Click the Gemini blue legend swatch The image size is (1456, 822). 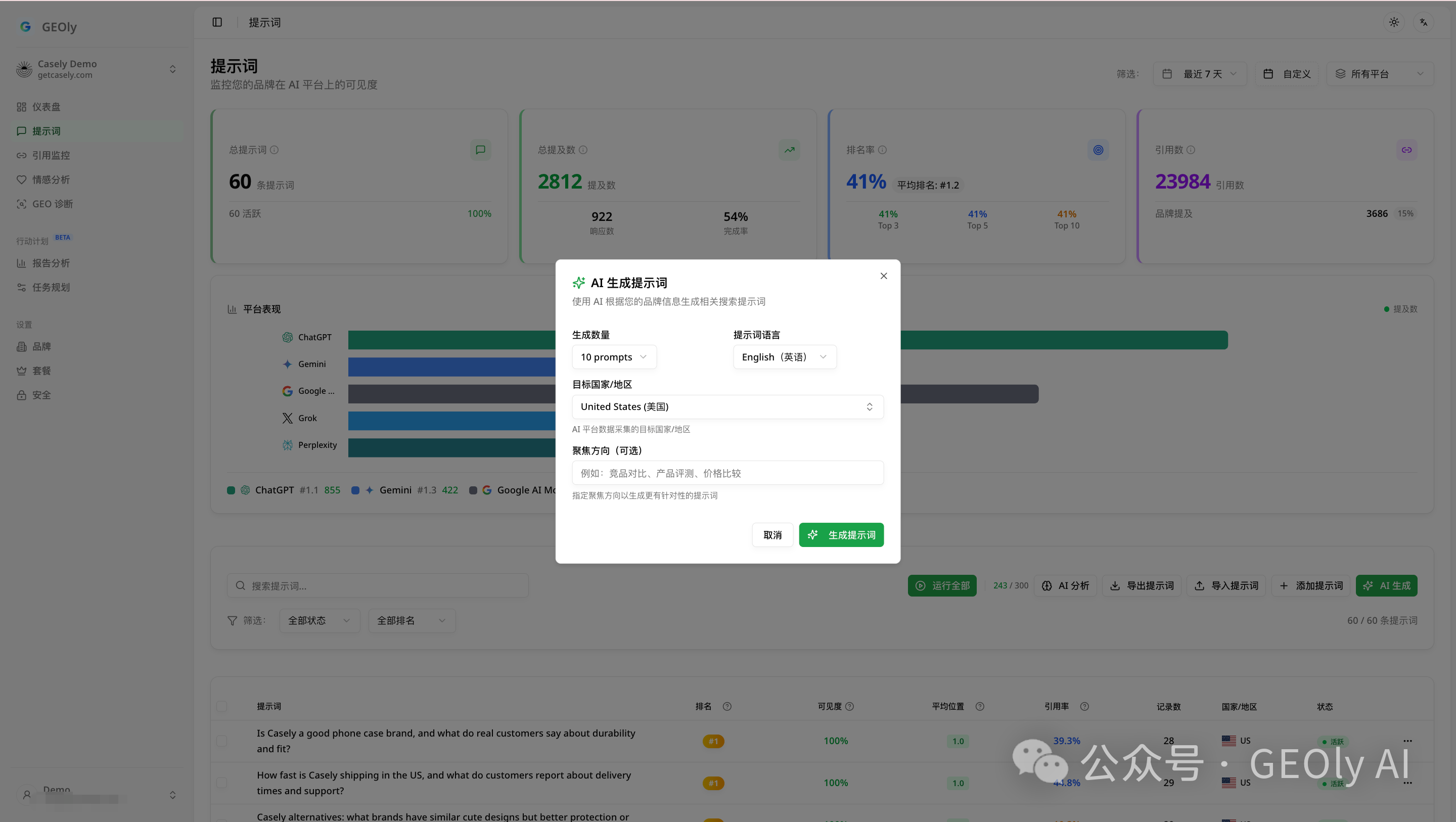[355, 490]
